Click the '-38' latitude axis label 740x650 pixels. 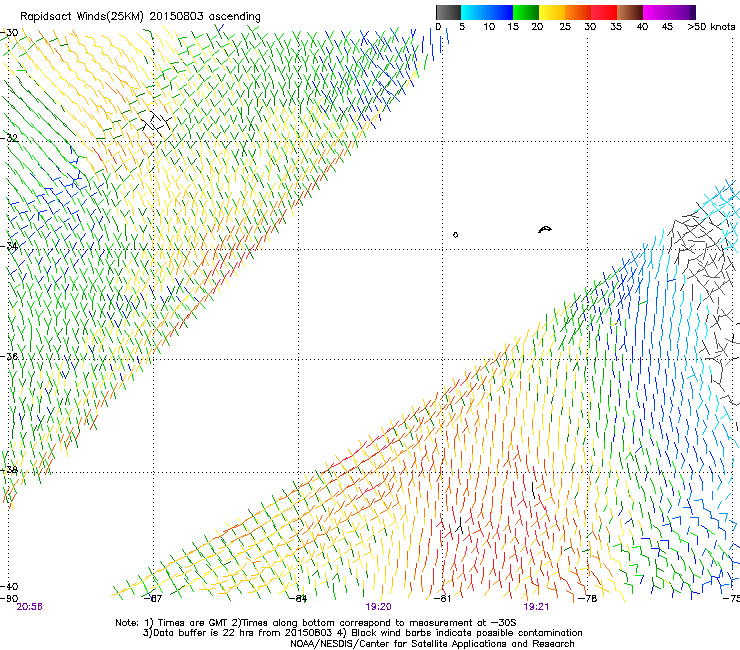(9, 470)
